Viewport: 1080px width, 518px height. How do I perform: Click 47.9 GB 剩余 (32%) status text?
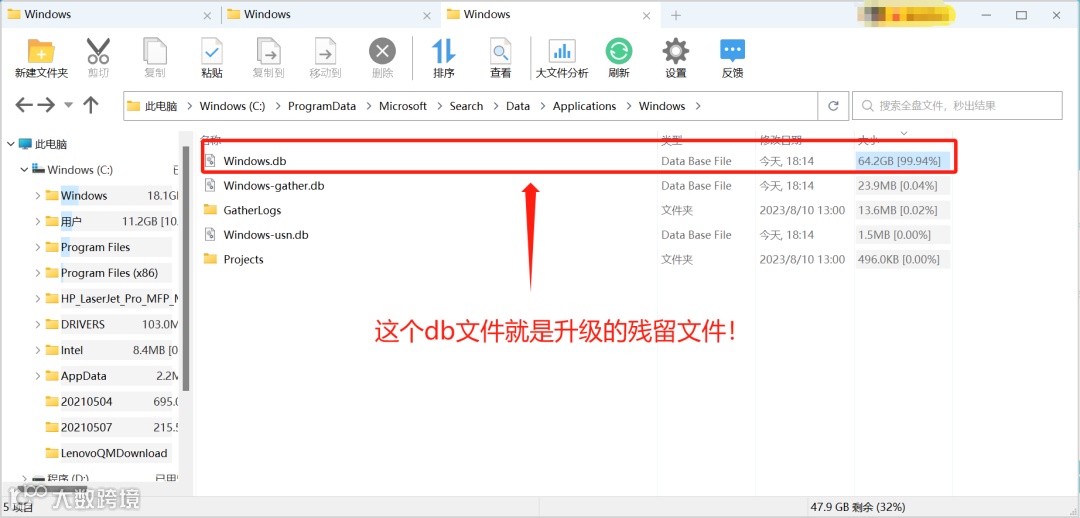point(860,507)
